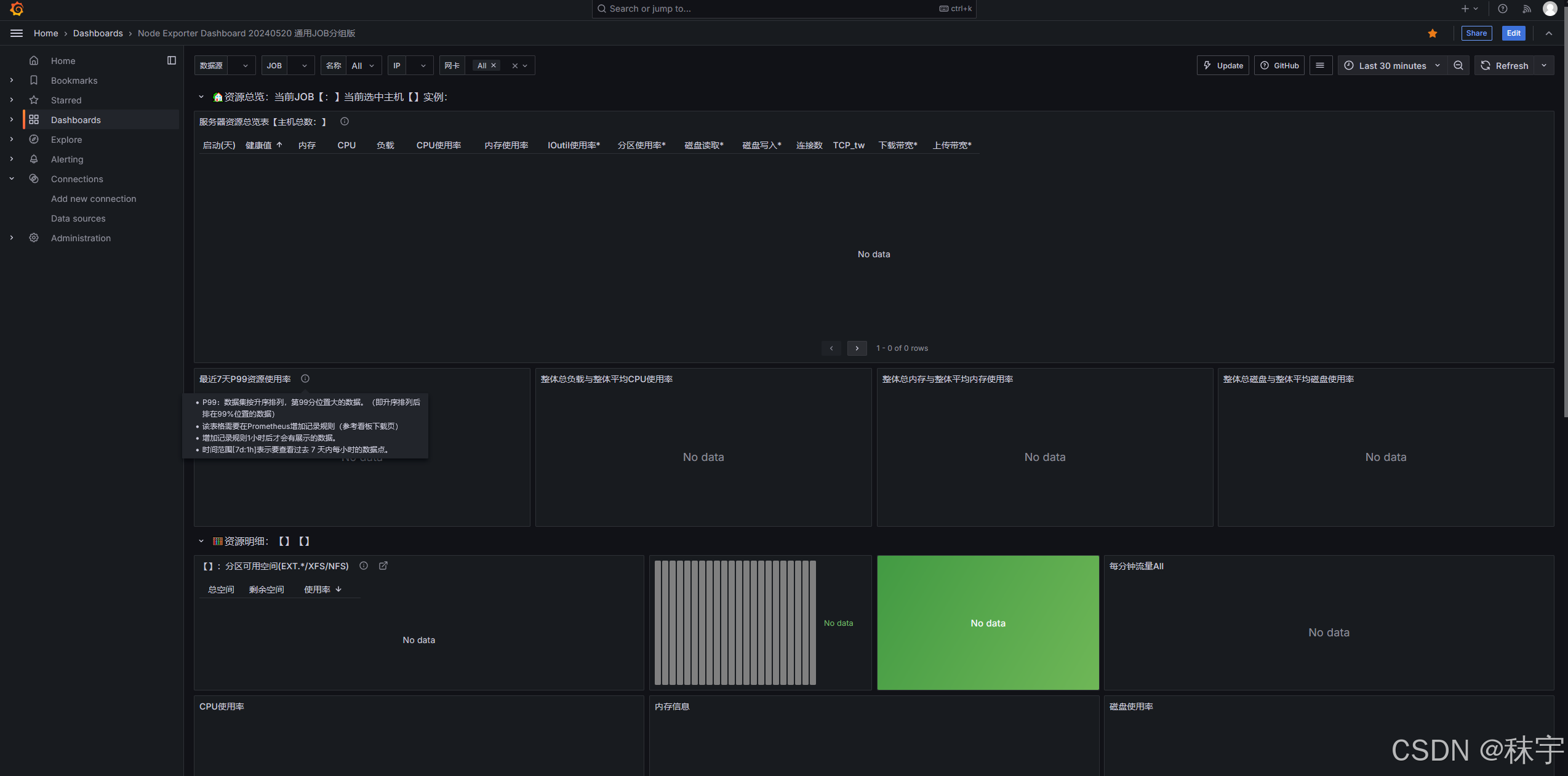Click the Edit dashboard button

(1513, 33)
